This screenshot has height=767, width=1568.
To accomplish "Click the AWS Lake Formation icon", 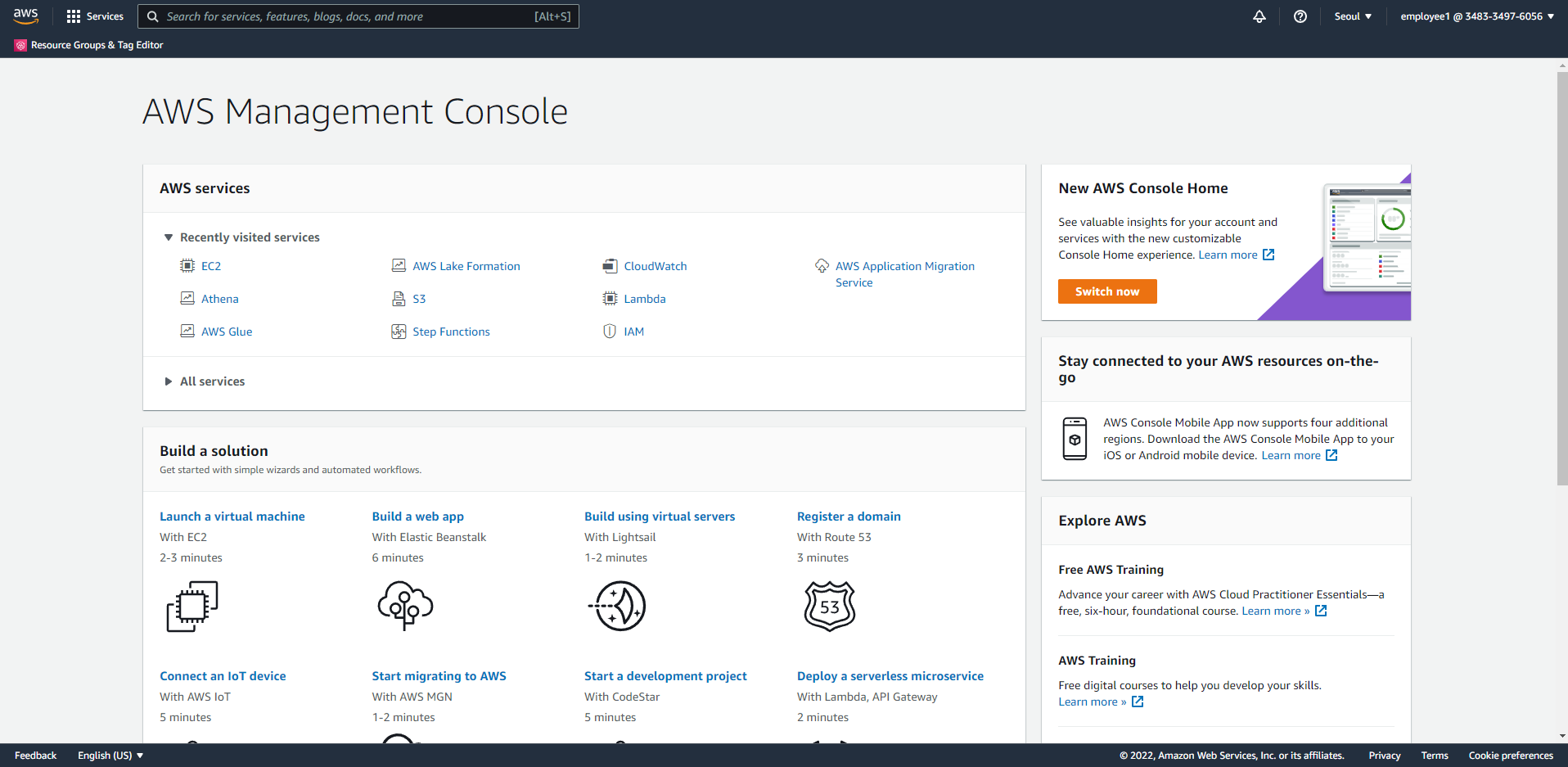I will [x=399, y=265].
